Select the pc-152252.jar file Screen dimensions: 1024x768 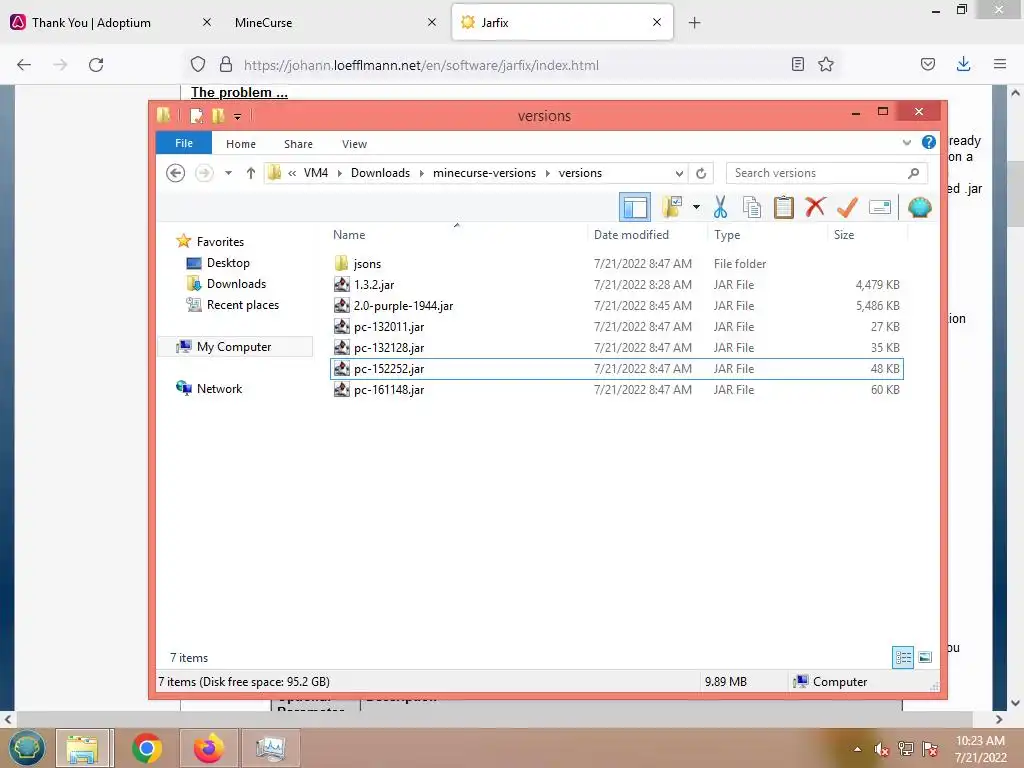[617, 368]
